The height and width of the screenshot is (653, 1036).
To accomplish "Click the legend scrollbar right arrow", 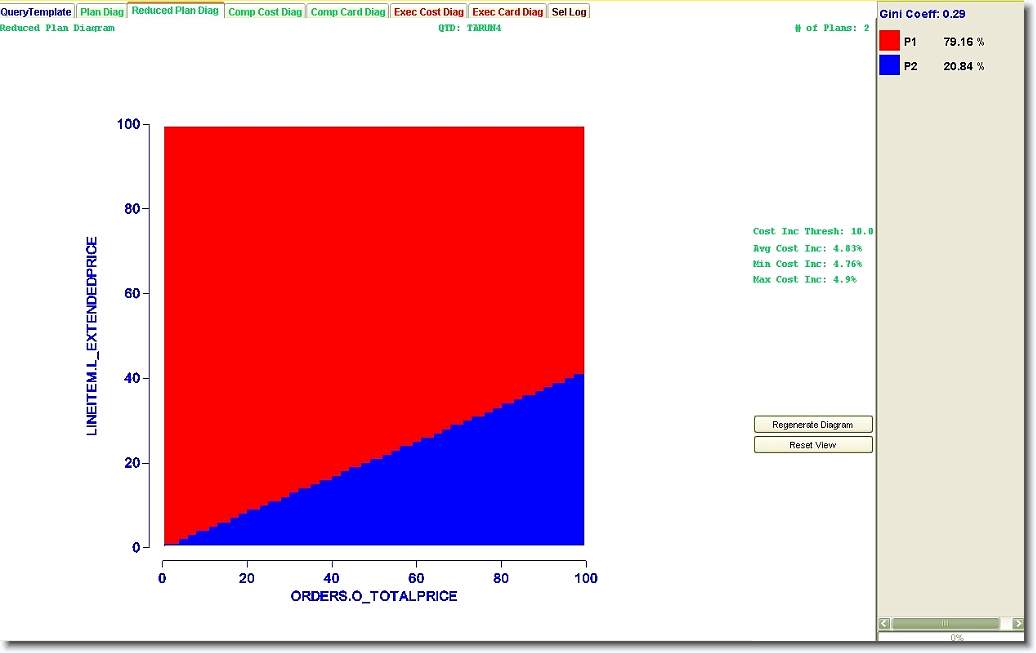I will [1018, 623].
